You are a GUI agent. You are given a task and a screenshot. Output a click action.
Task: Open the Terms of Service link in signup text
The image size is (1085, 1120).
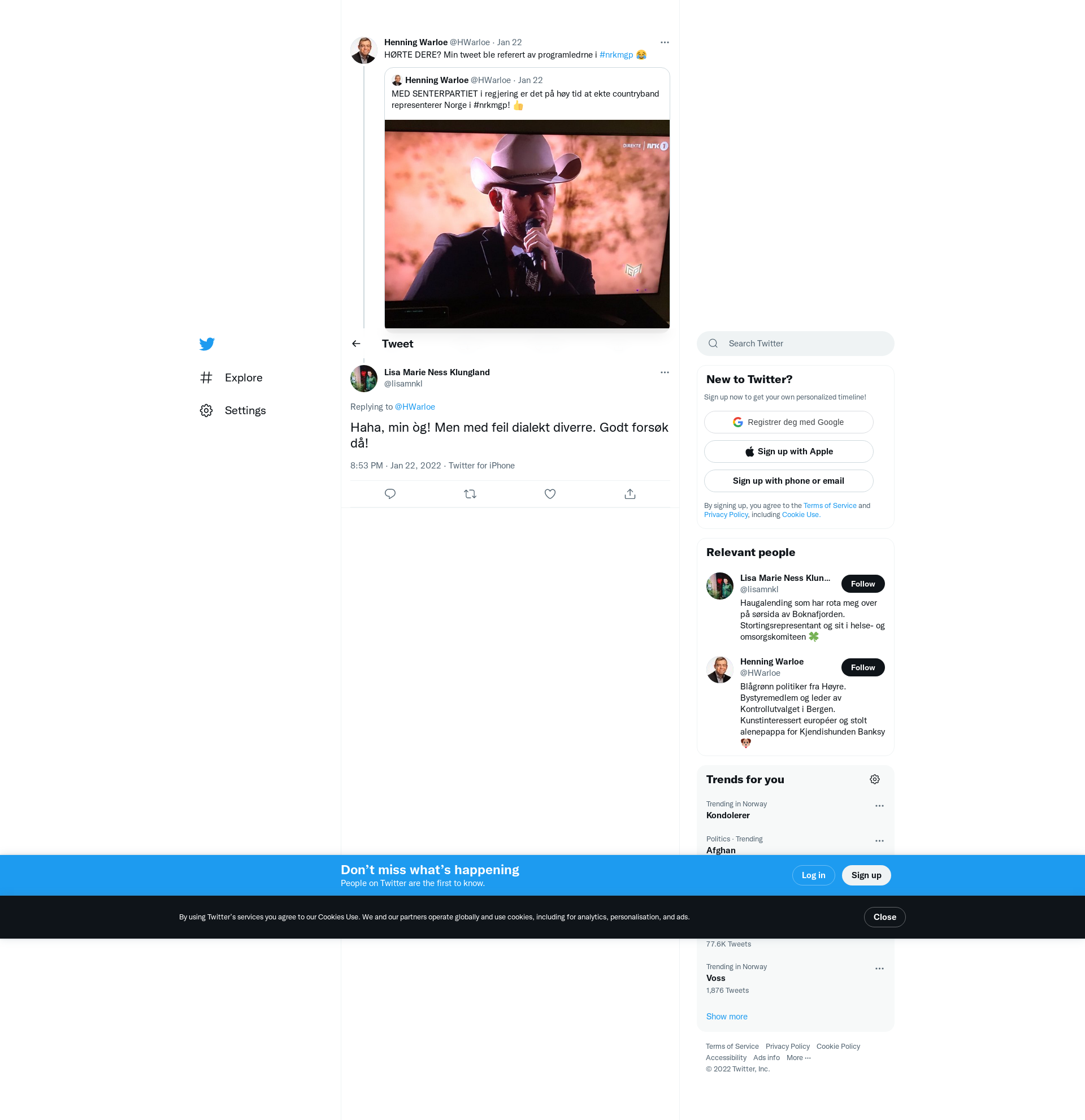[x=830, y=506]
